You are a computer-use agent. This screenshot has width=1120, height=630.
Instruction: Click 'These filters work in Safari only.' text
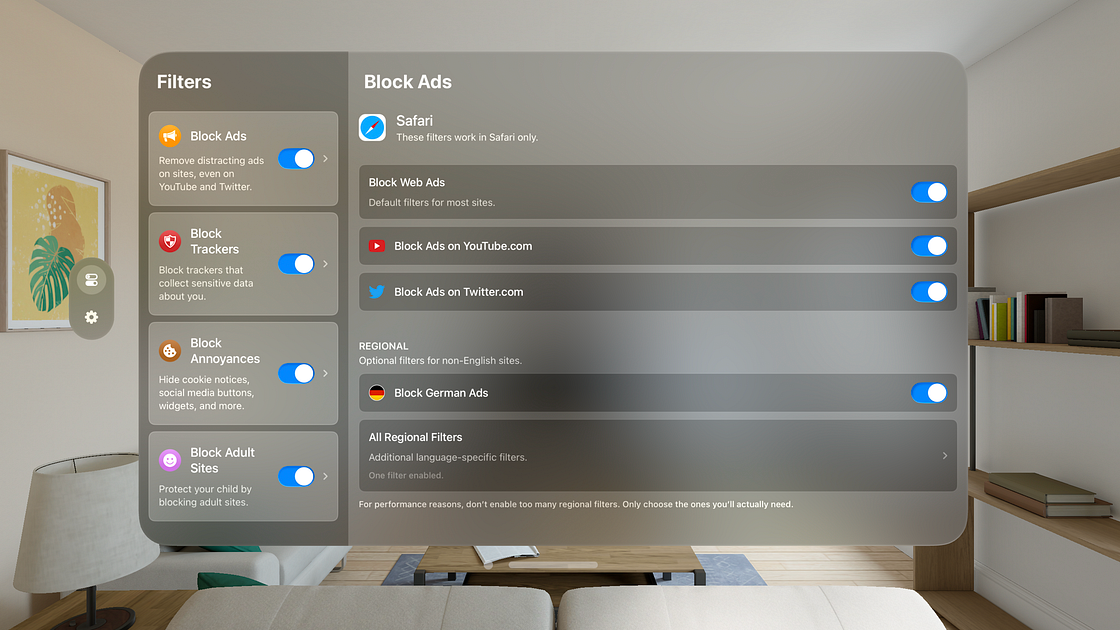point(467,137)
